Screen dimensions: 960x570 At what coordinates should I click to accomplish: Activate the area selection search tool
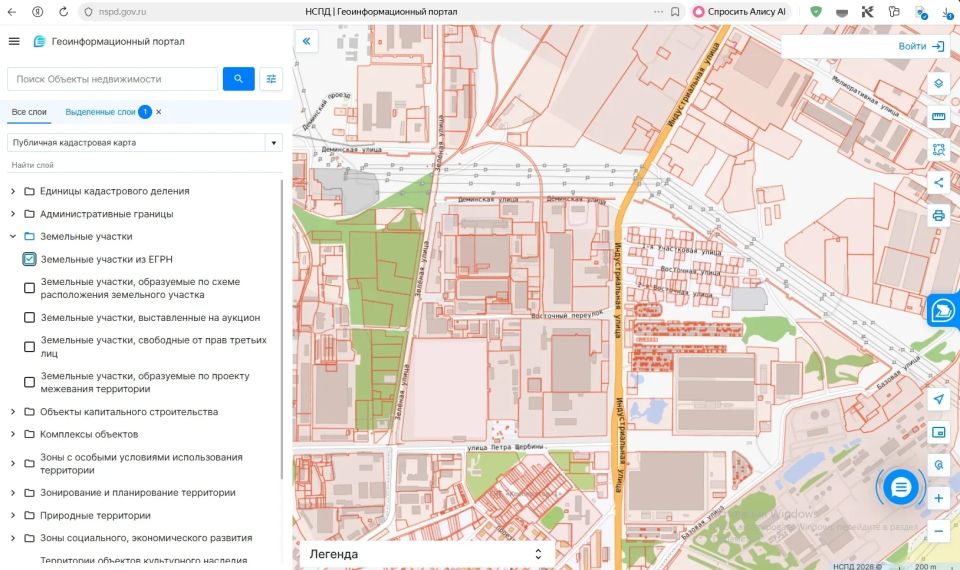coord(939,149)
